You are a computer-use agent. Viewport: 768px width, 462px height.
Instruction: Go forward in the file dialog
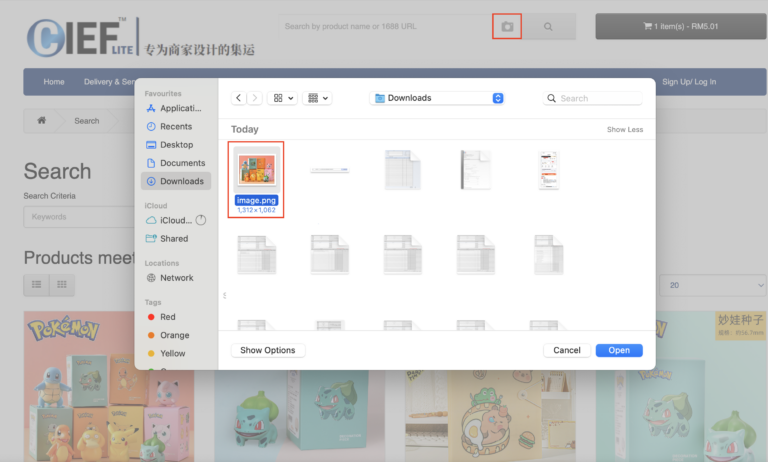[255, 98]
